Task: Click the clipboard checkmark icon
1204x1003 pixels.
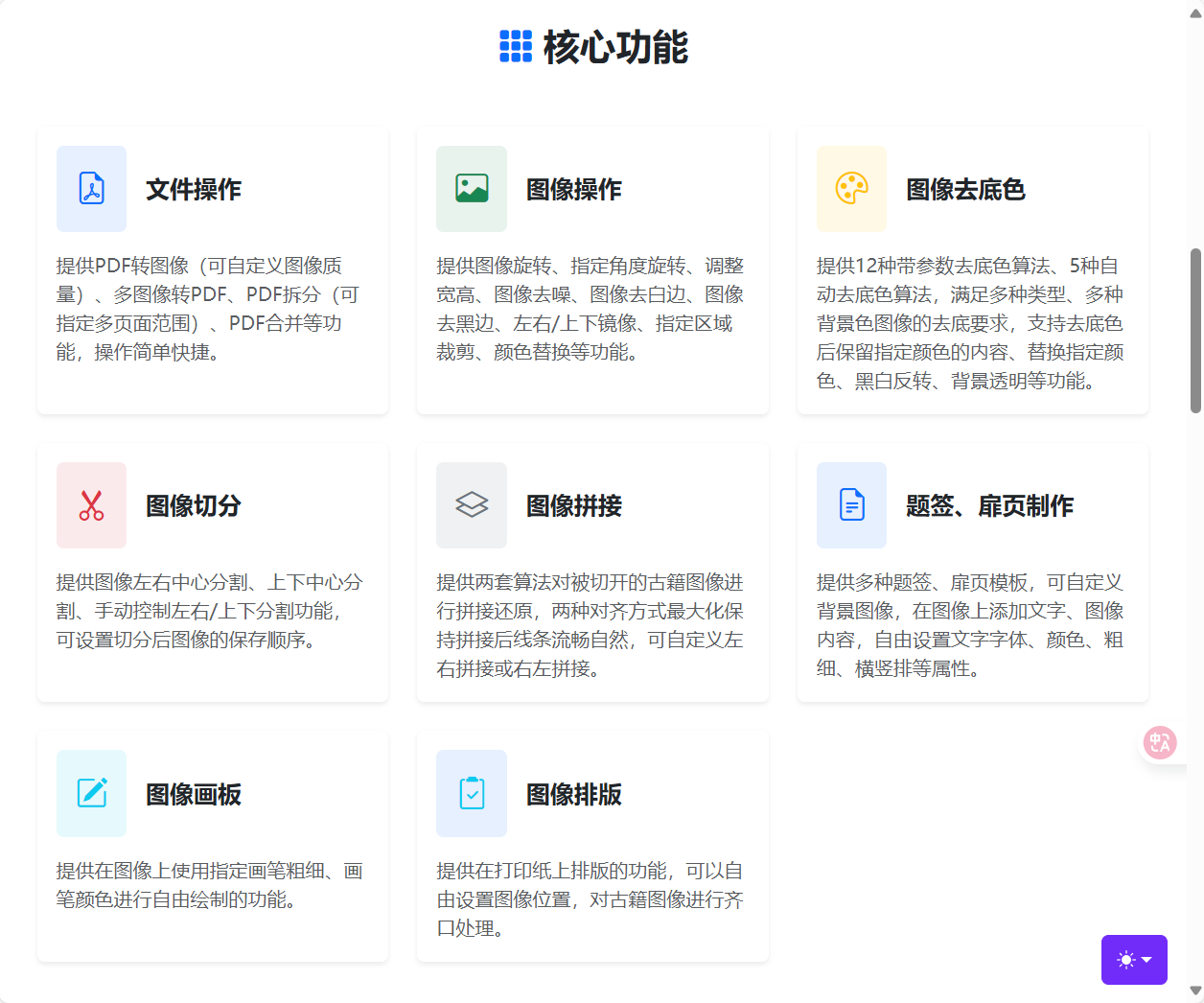Action: pos(472,793)
